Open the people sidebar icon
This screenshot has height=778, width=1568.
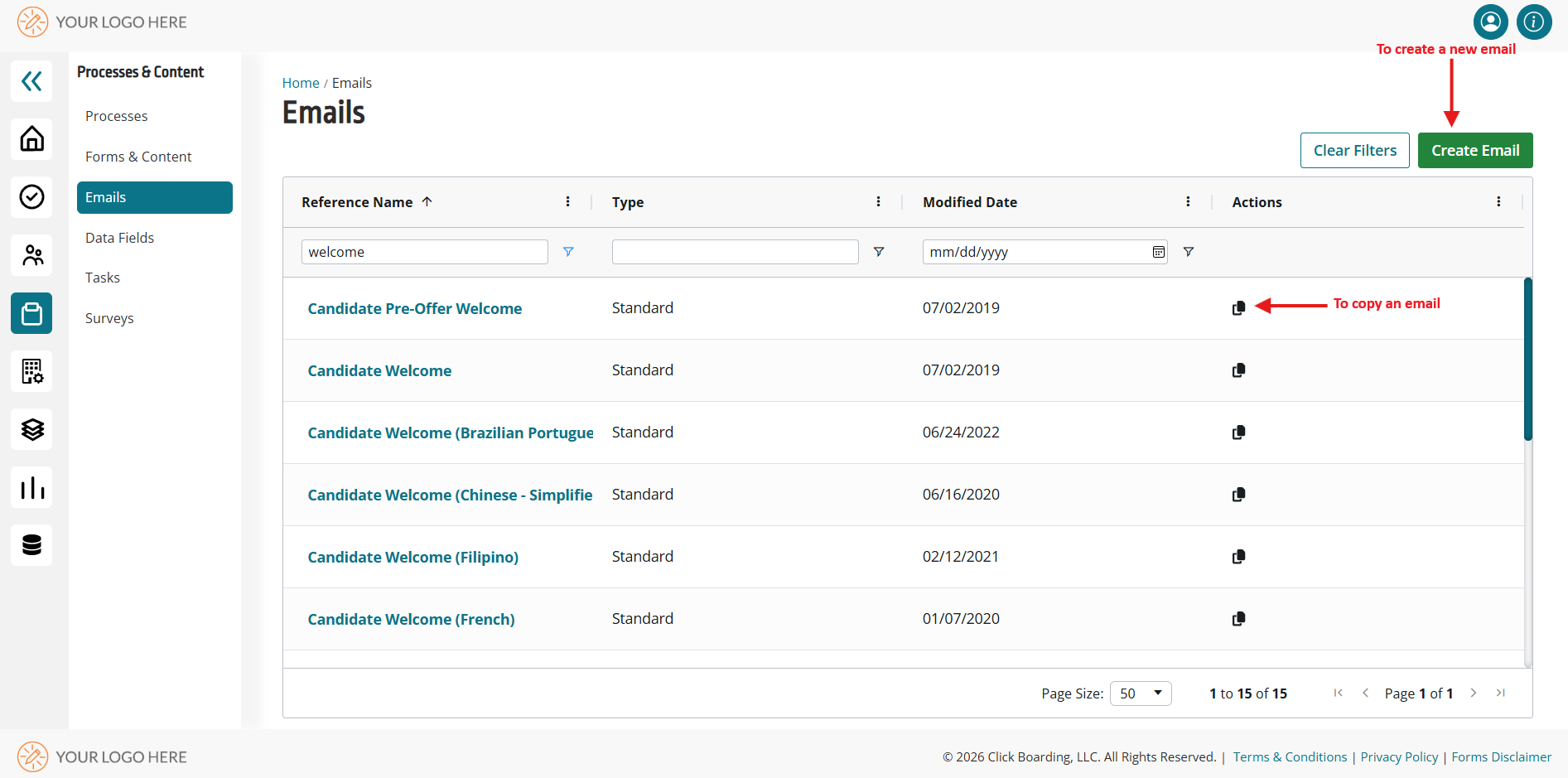click(31, 255)
